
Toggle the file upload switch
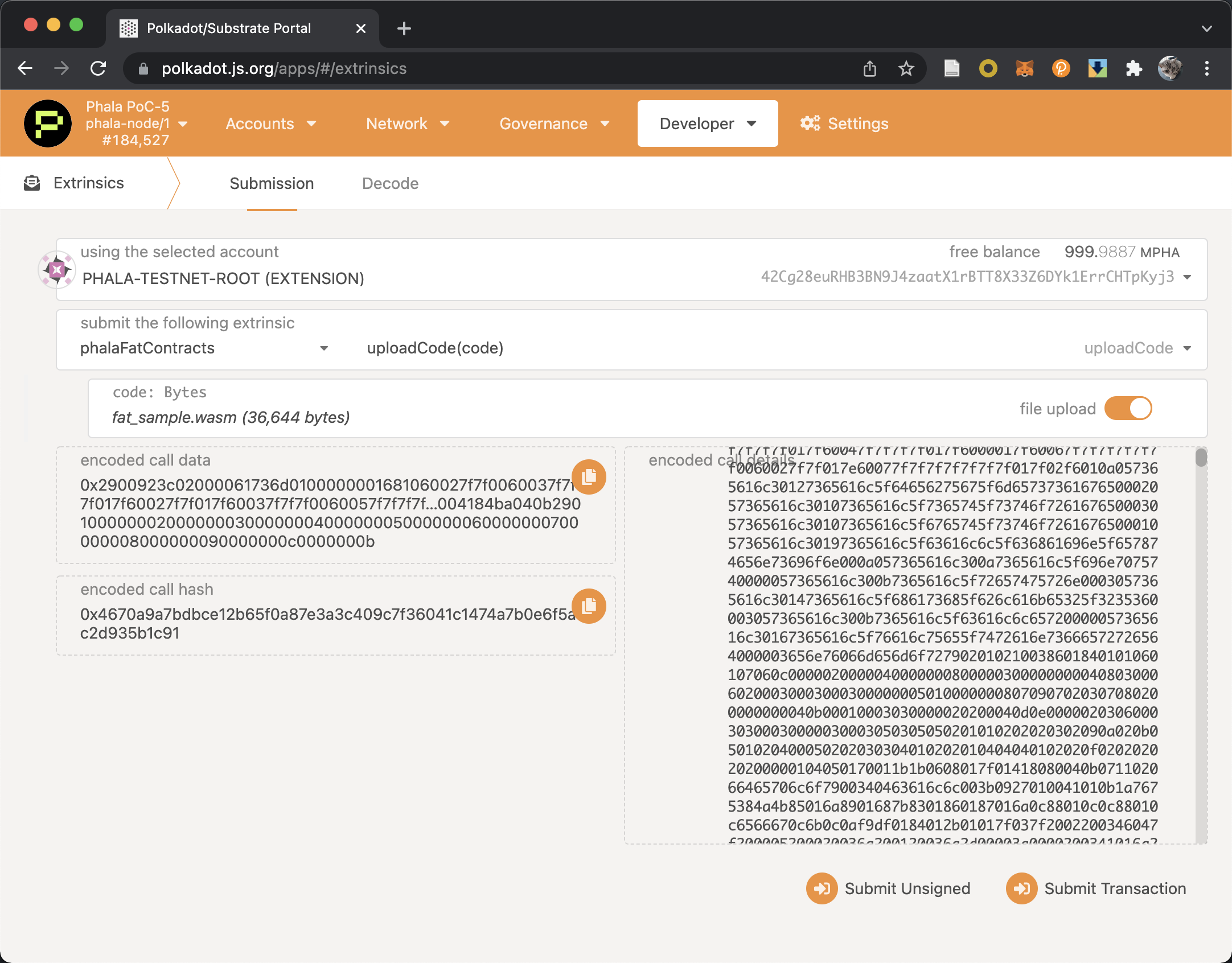click(x=1128, y=408)
